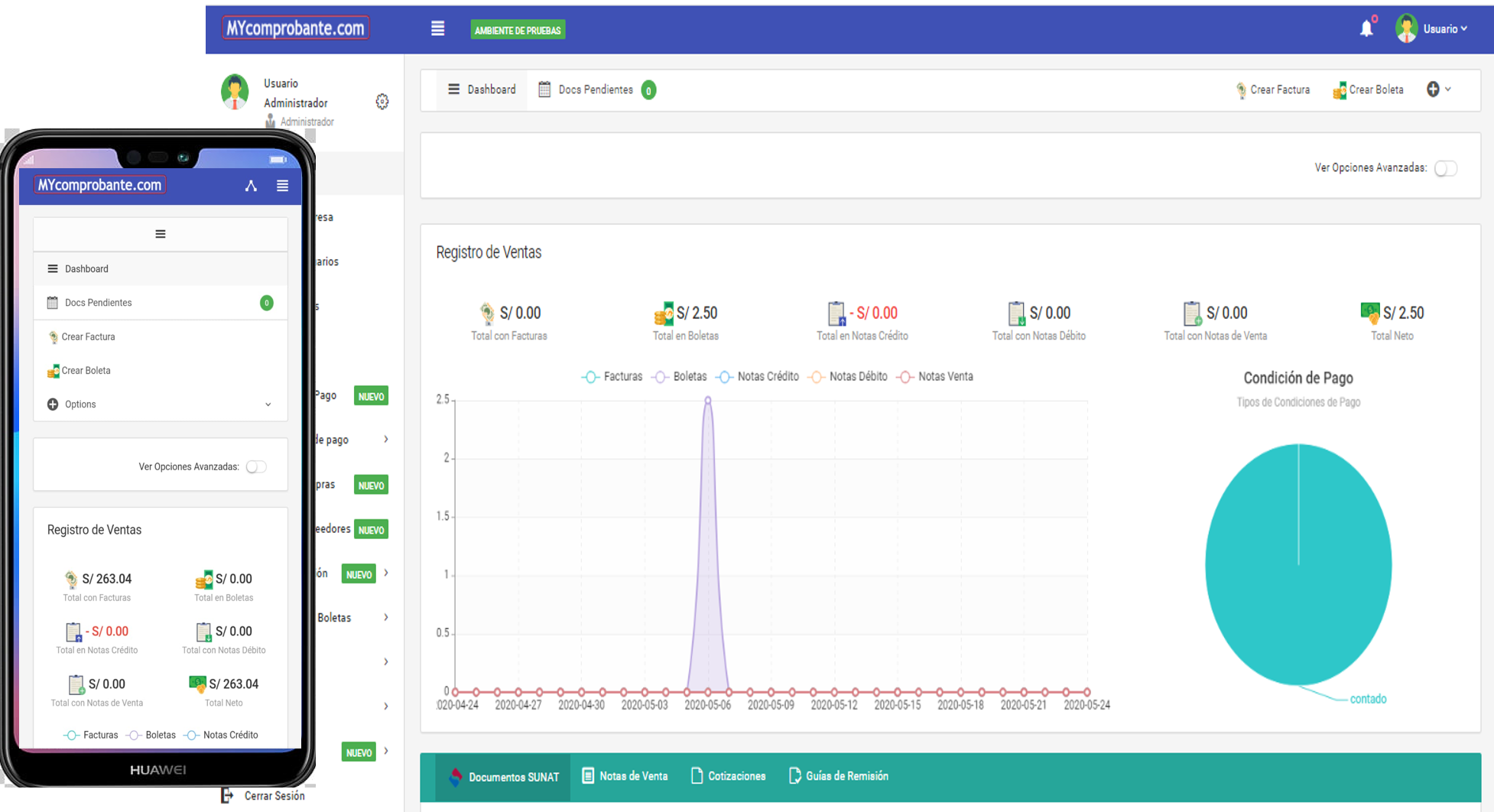
Task: Click the NUEVO badge next to 'eedores'
Action: pos(371,530)
